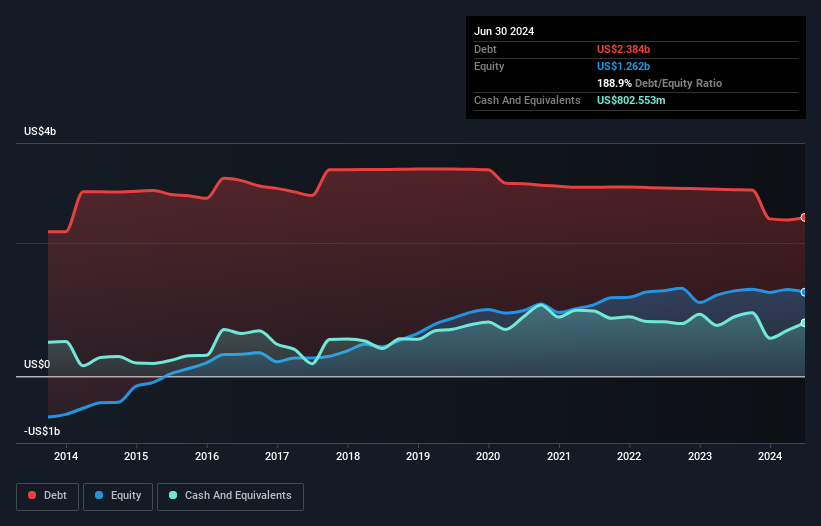Select the US$2.384b debt value
This screenshot has height=526, width=821.
tap(623, 49)
